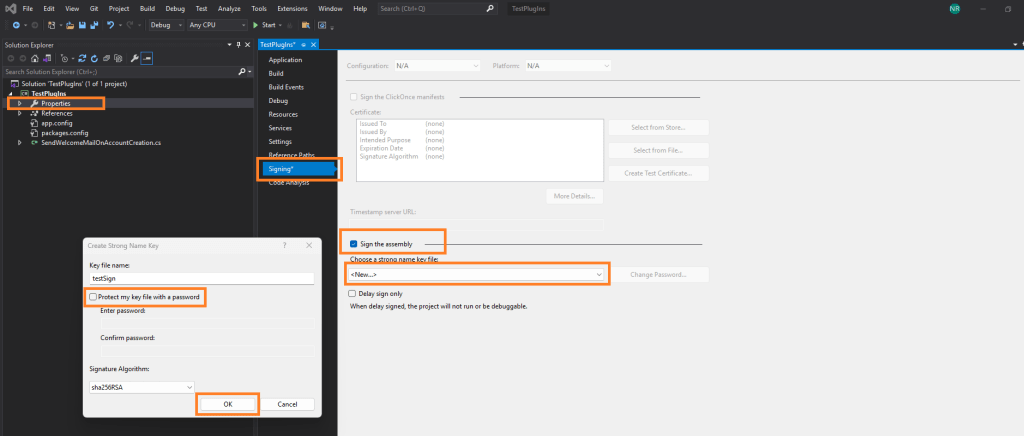The width and height of the screenshot is (1024, 436).
Task: Open the Signature Algorithm sha256RSA dropdown
Action: point(189,387)
